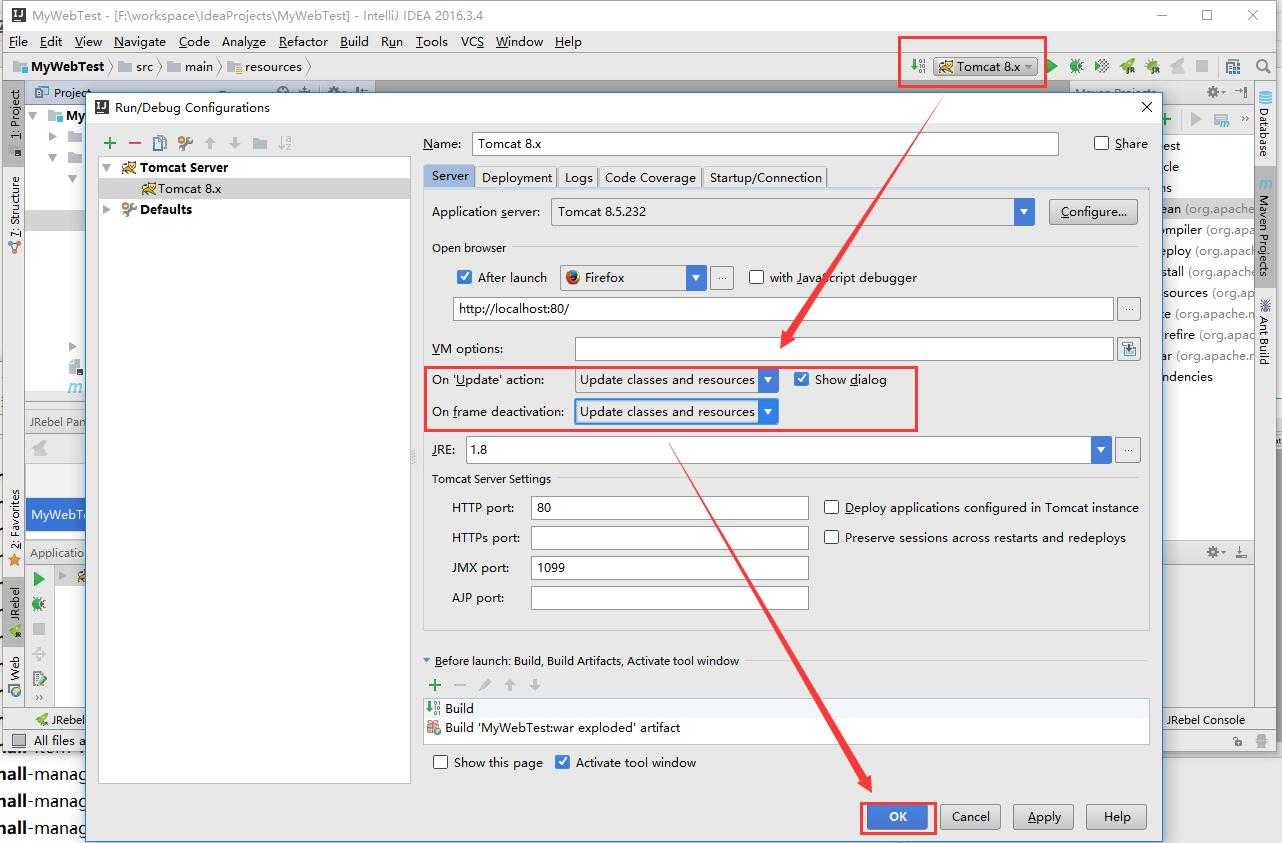
Task: Copy the selected run configuration
Action: tap(160, 143)
